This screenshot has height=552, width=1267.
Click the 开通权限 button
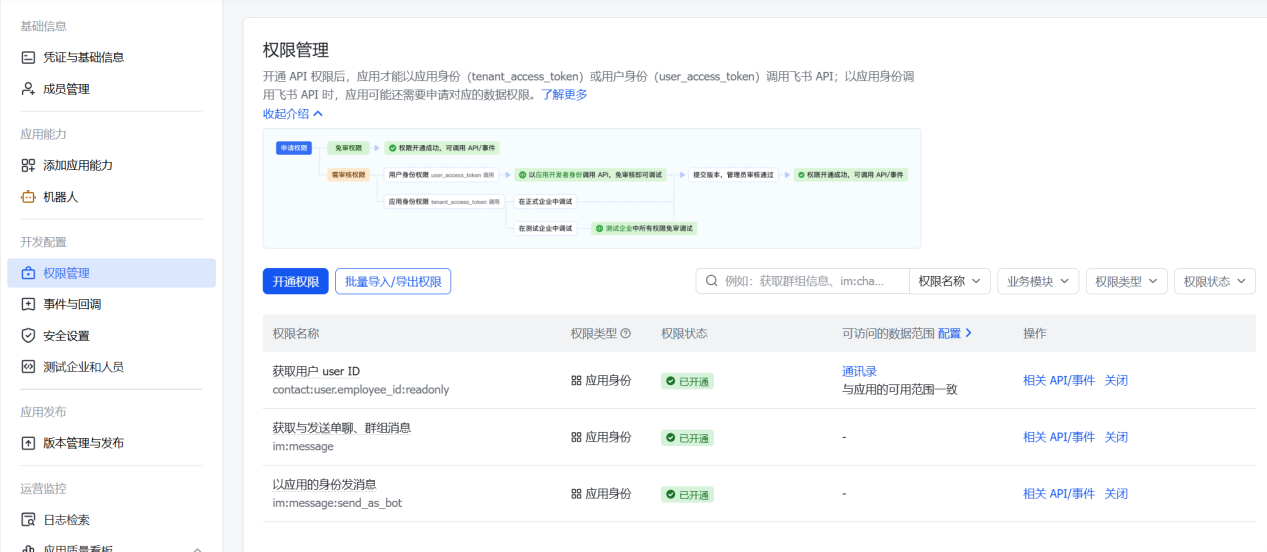point(295,282)
